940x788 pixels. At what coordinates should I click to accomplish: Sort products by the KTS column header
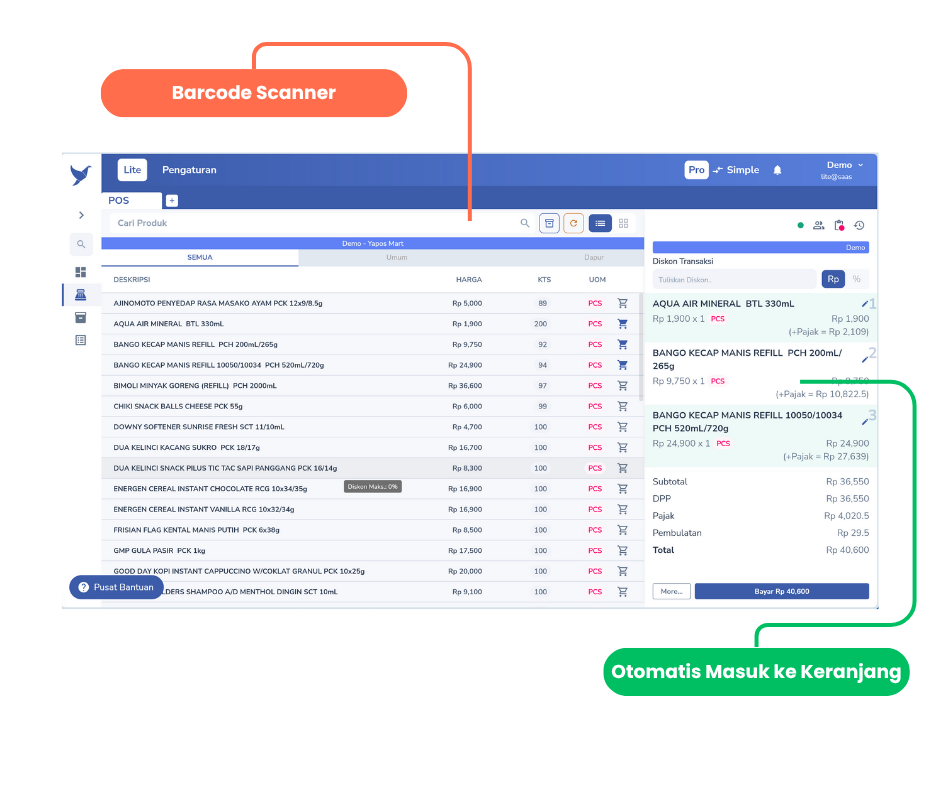[x=544, y=280]
